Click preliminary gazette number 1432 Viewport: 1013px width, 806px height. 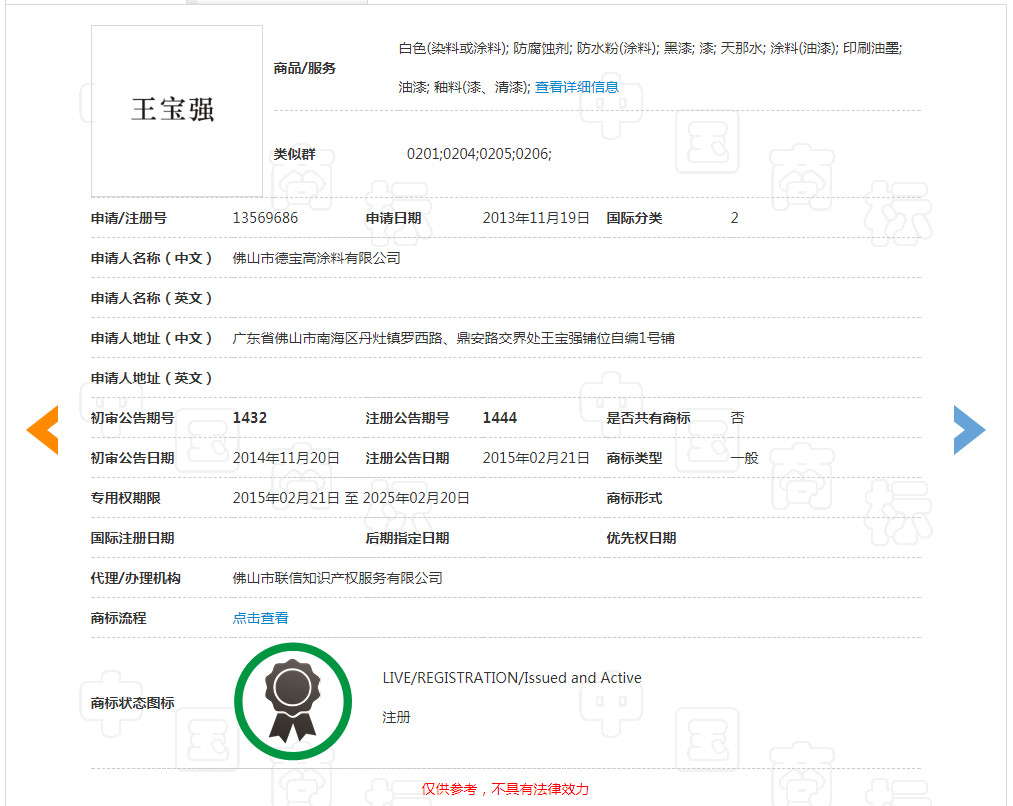pyautogui.click(x=250, y=418)
